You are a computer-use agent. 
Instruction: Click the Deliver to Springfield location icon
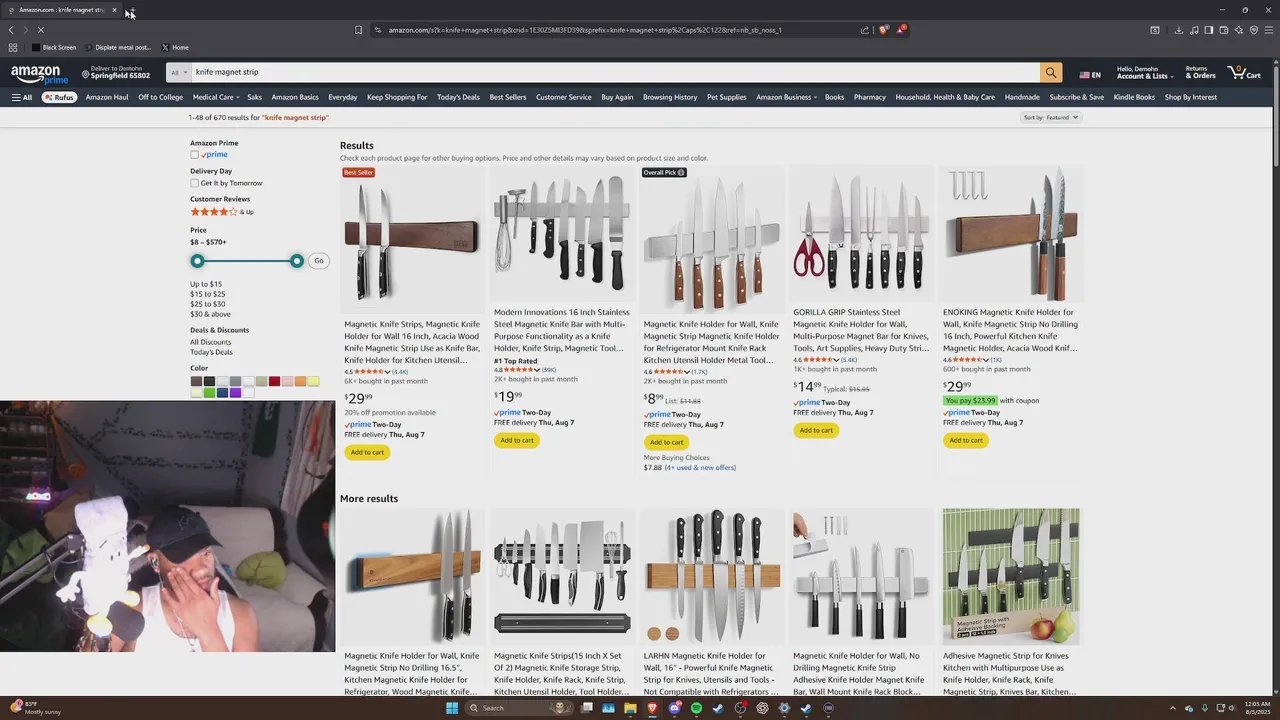coord(86,75)
